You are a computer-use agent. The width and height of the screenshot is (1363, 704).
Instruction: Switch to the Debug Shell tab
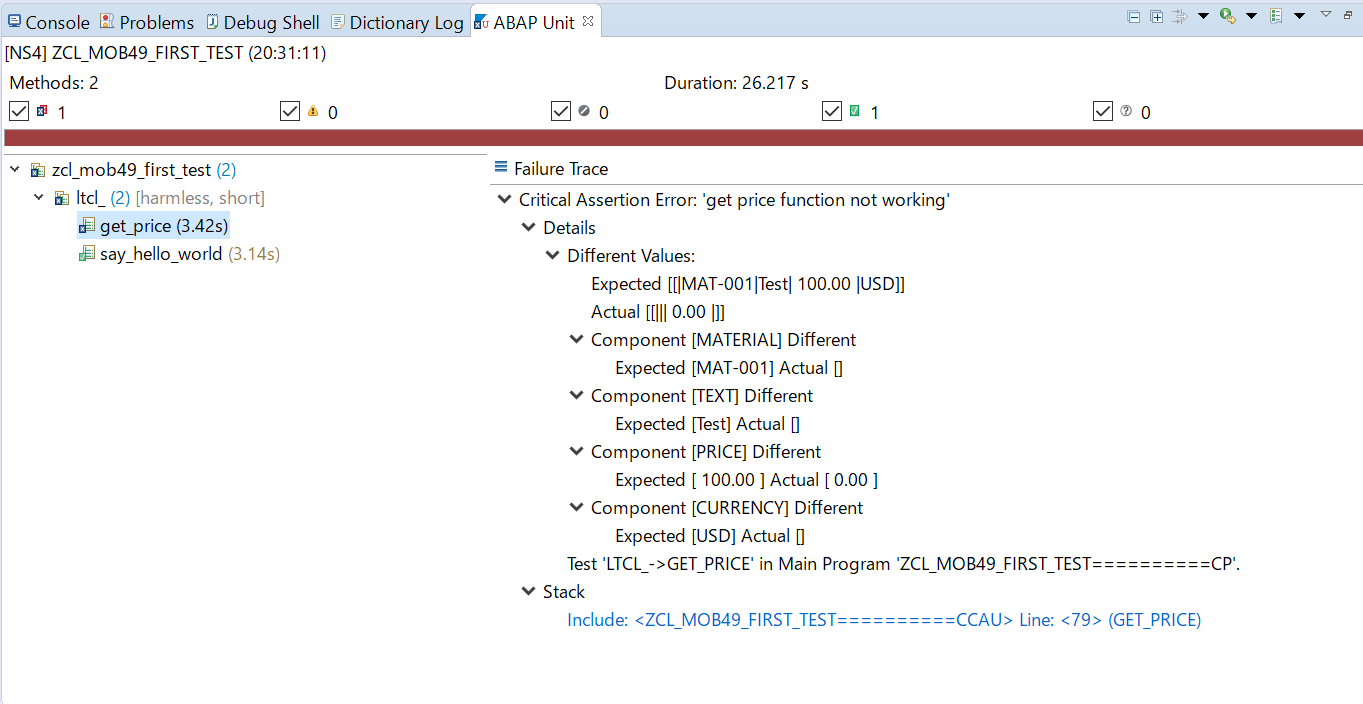tap(263, 22)
